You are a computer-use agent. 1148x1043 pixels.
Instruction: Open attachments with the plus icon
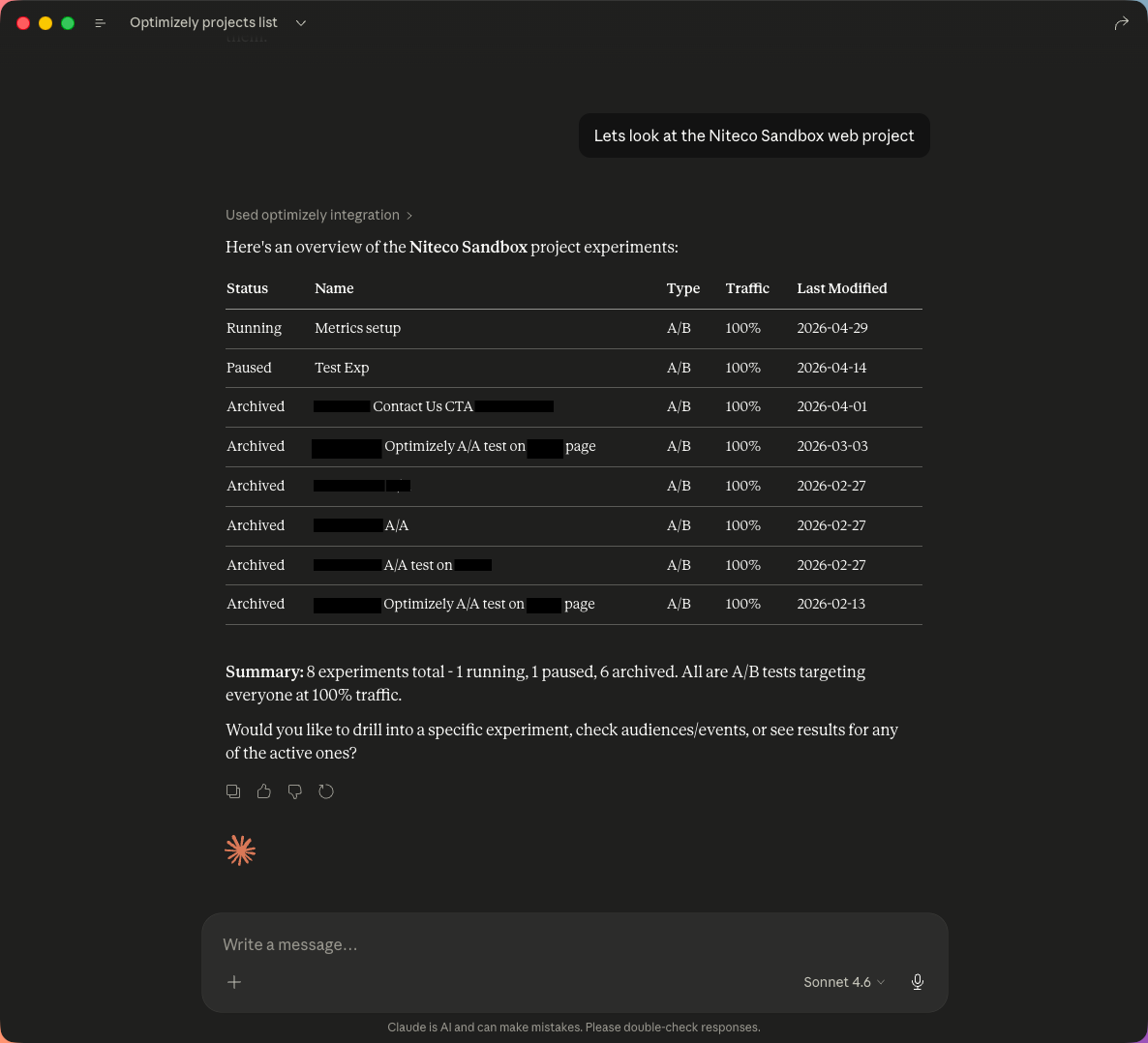click(234, 982)
